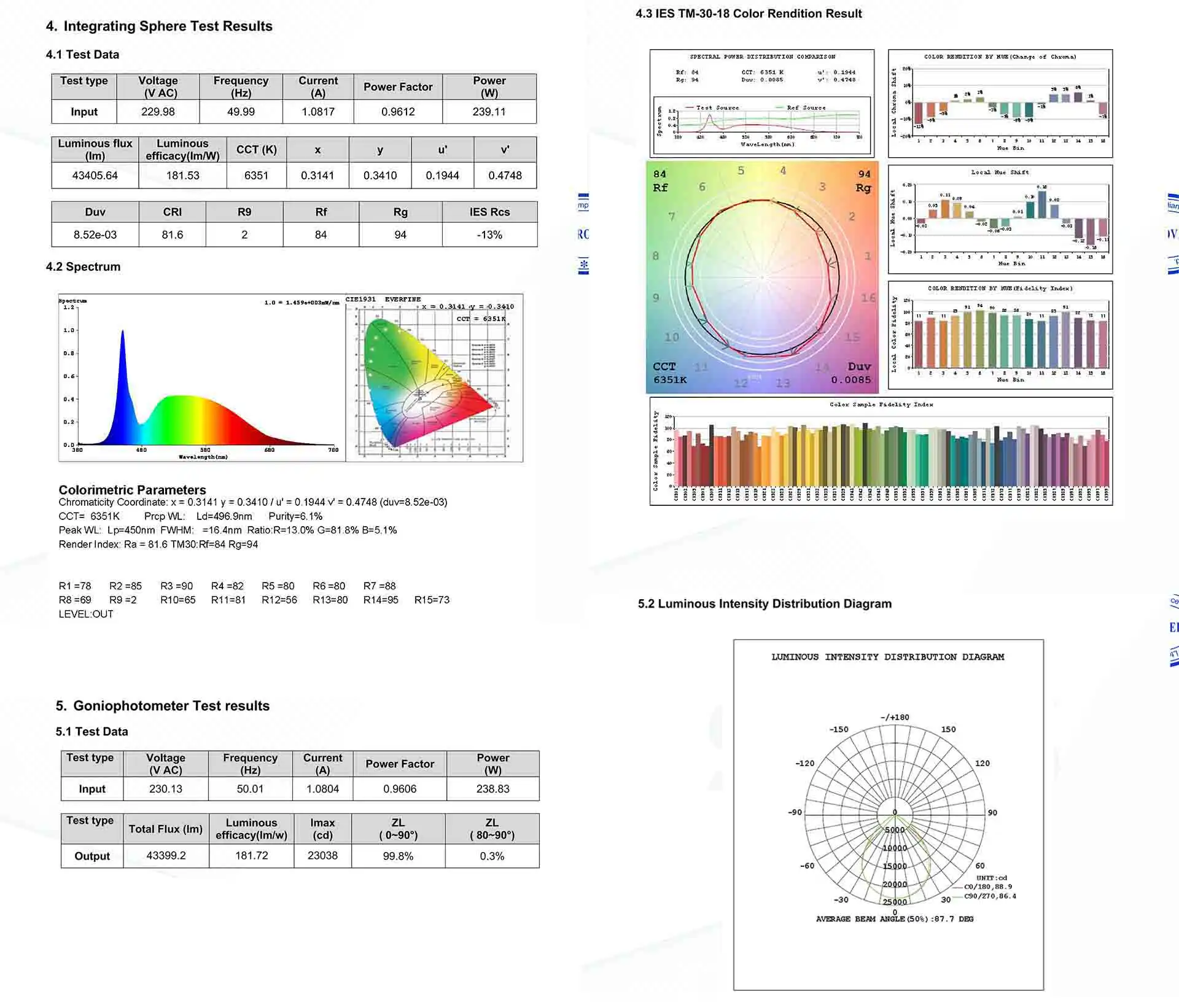Screen dimensions: 1179x1008
Task: Click the "C0/180,88.9" legend entry
Action: 988,886
